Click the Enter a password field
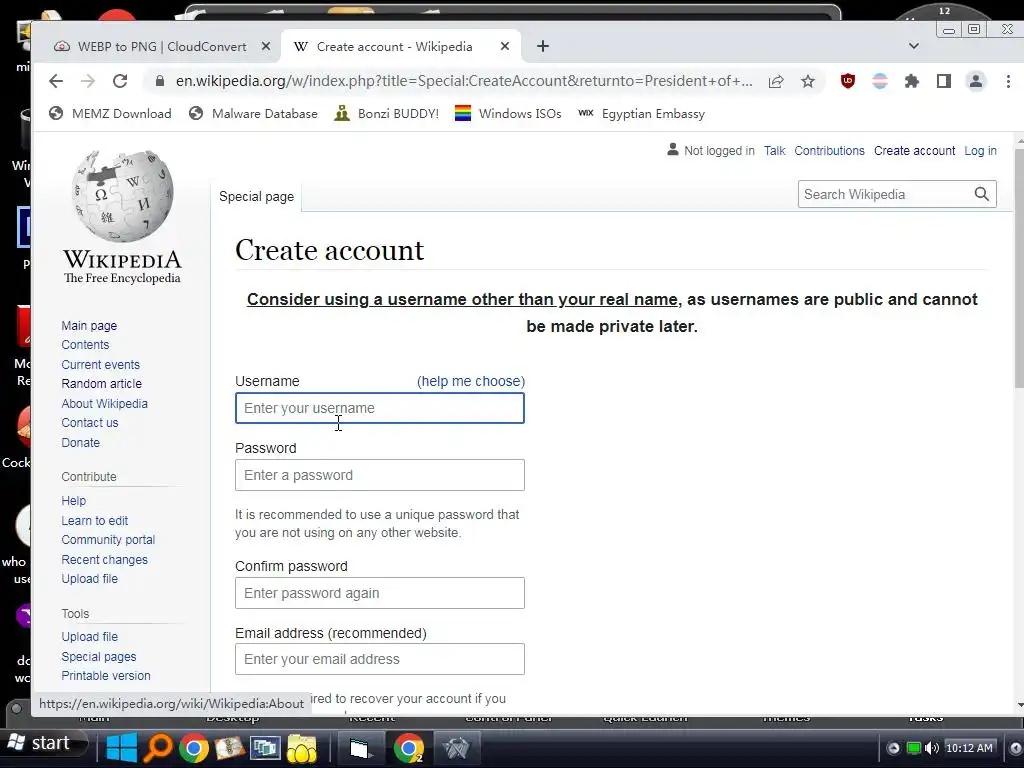 pyautogui.click(x=379, y=475)
